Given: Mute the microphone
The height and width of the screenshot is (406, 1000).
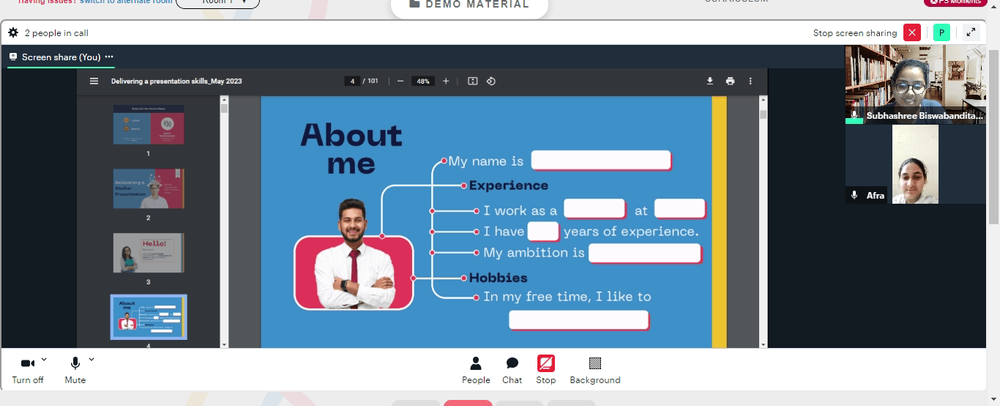Looking at the screenshot, I should point(75,370).
